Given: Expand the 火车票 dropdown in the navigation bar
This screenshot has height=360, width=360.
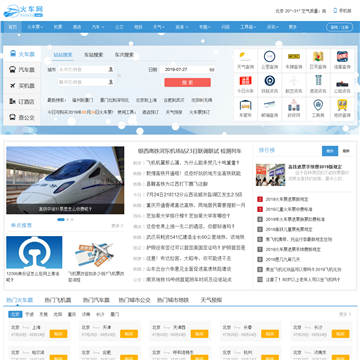Looking at the screenshot, I should click(35, 27).
